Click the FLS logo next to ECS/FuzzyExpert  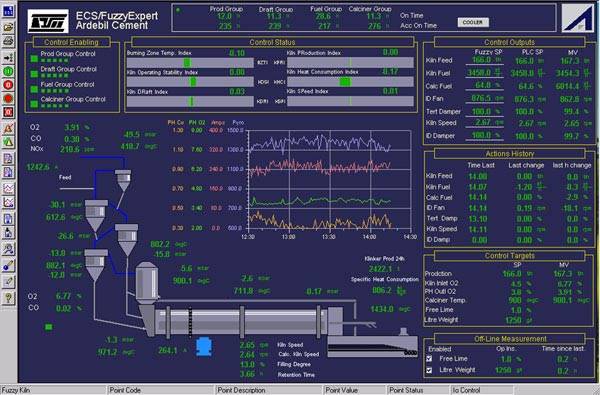[48, 22]
